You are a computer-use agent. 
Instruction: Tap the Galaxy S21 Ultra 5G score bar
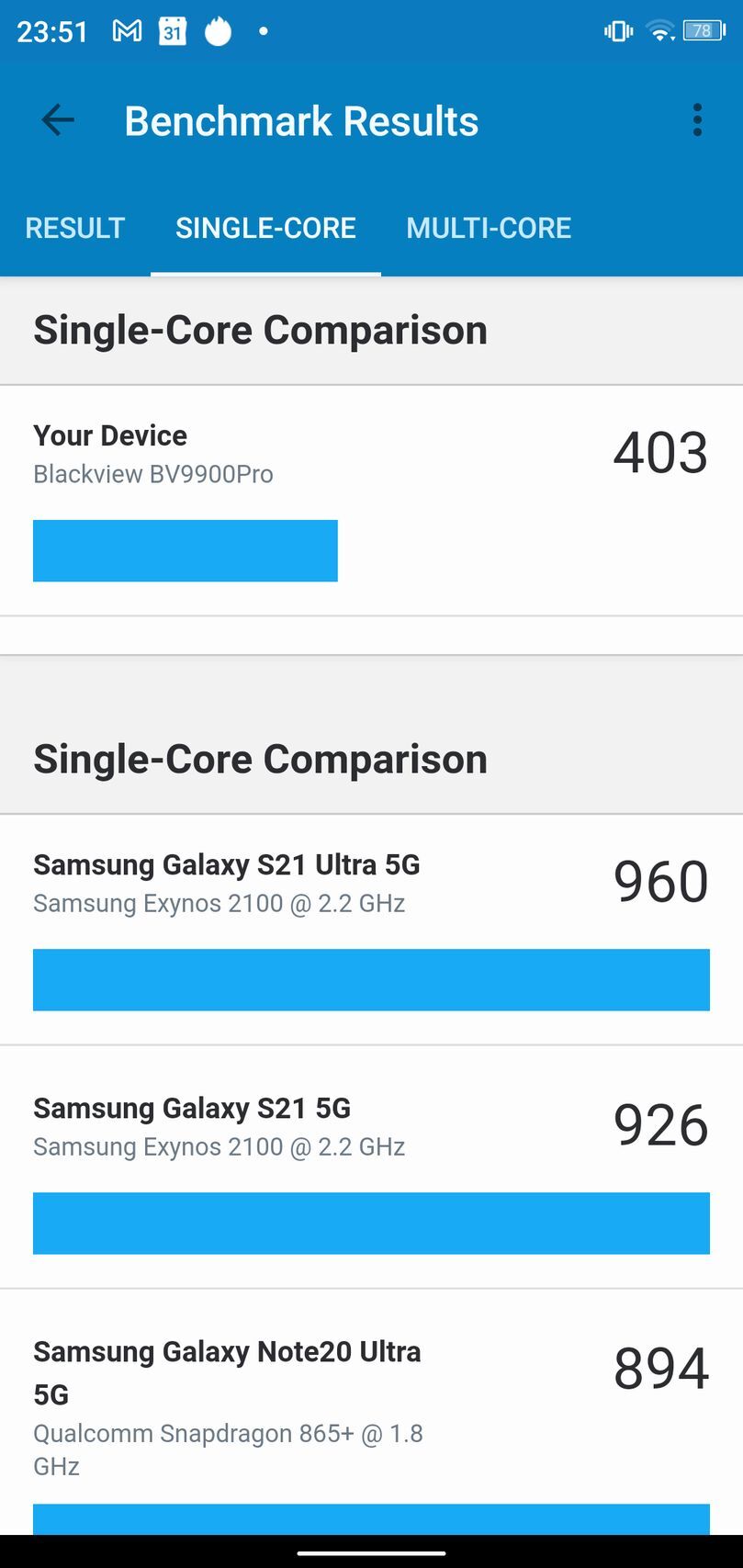[371, 979]
